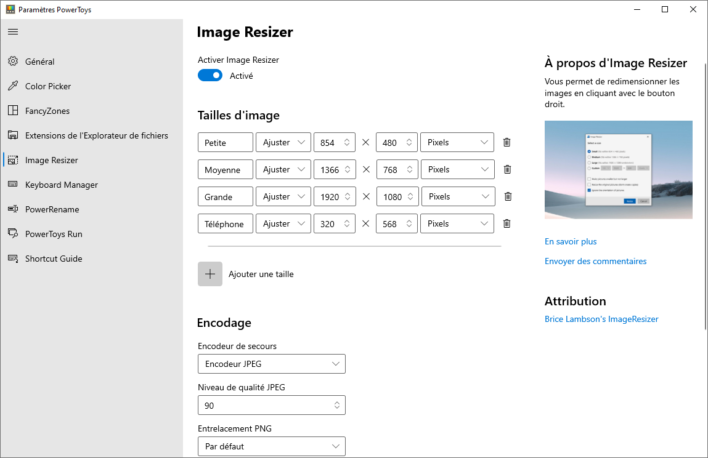Open the FancyZones settings page

click(47, 111)
